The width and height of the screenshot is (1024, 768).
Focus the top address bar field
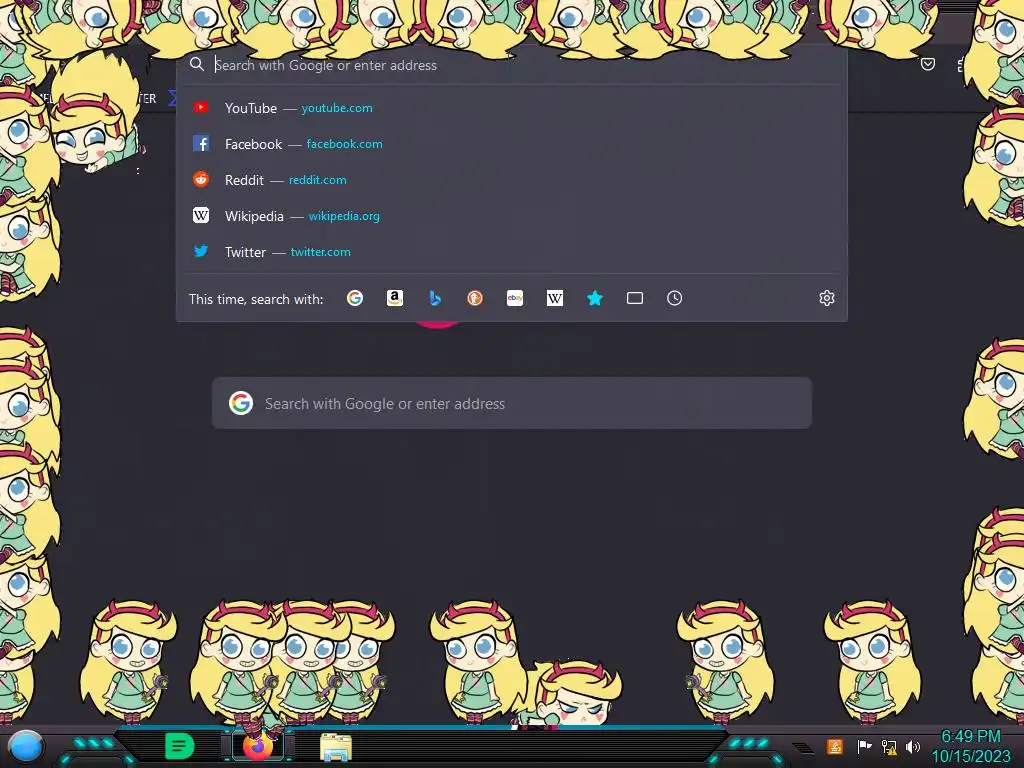click(x=511, y=65)
